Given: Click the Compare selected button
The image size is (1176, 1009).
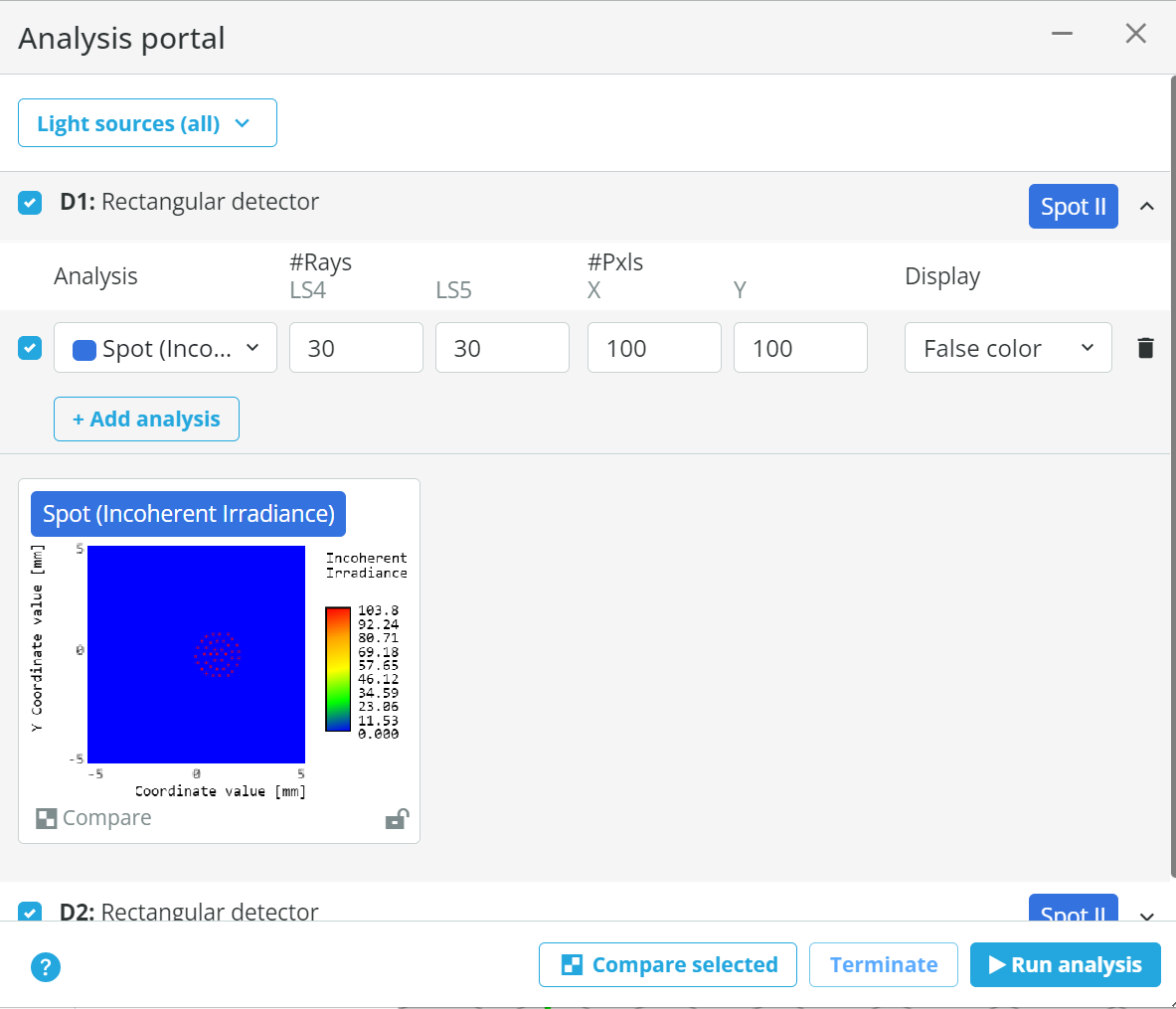Looking at the screenshot, I should [x=667, y=964].
